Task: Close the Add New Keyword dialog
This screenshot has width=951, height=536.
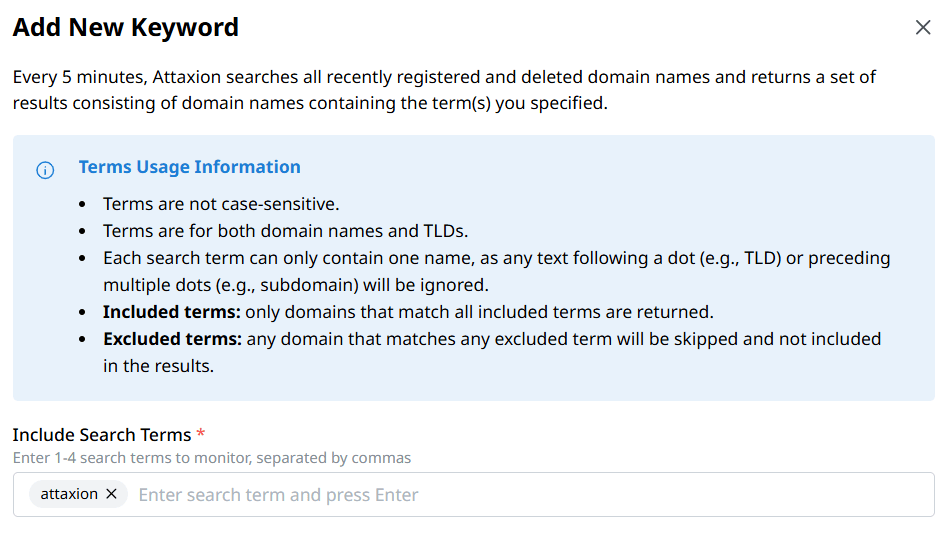Action: coord(923,28)
